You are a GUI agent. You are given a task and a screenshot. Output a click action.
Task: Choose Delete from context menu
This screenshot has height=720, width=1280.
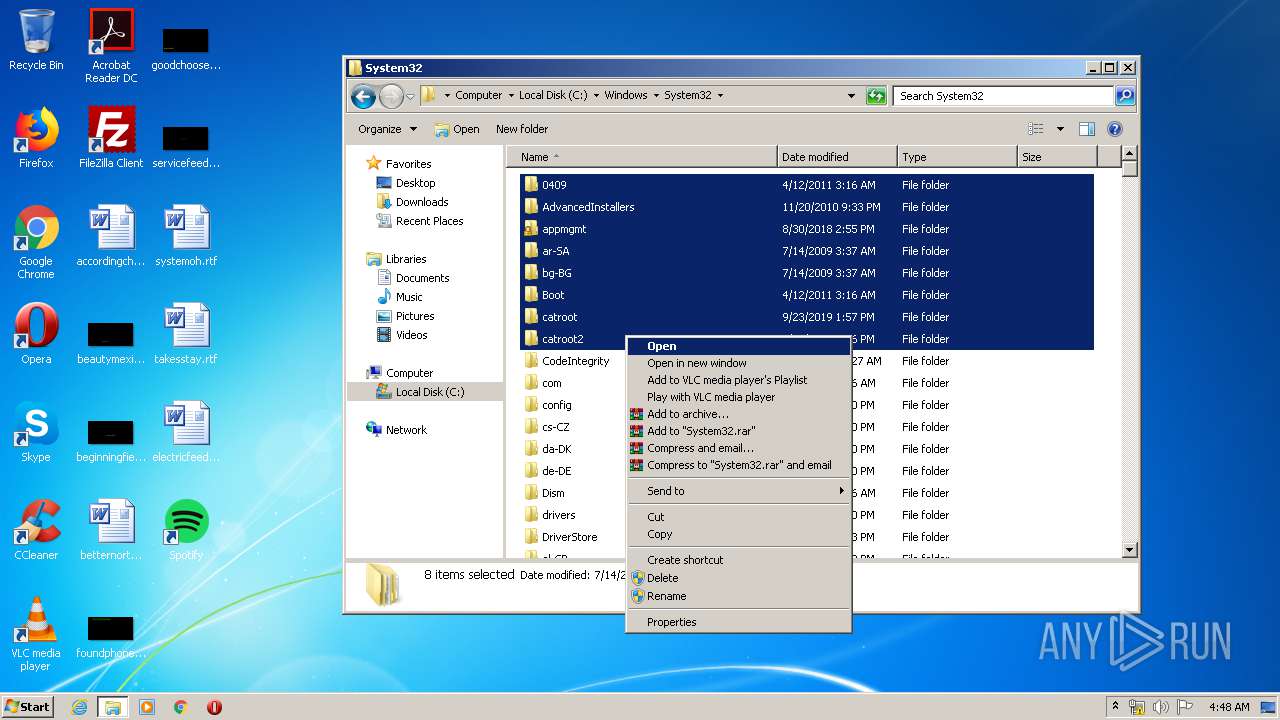point(738,578)
